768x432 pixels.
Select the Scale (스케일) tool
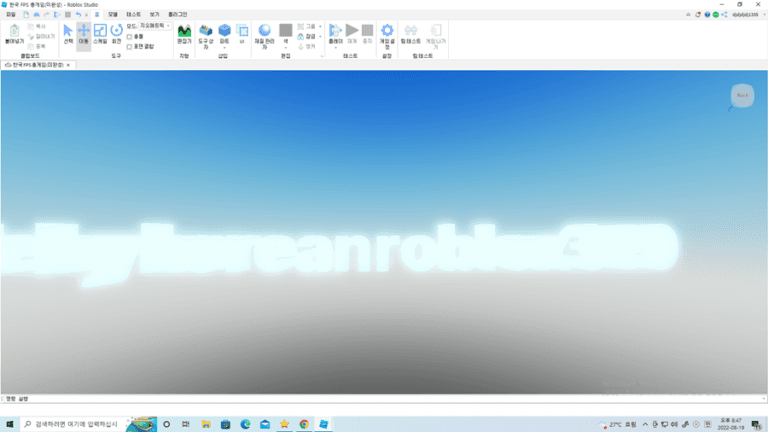coord(100,35)
